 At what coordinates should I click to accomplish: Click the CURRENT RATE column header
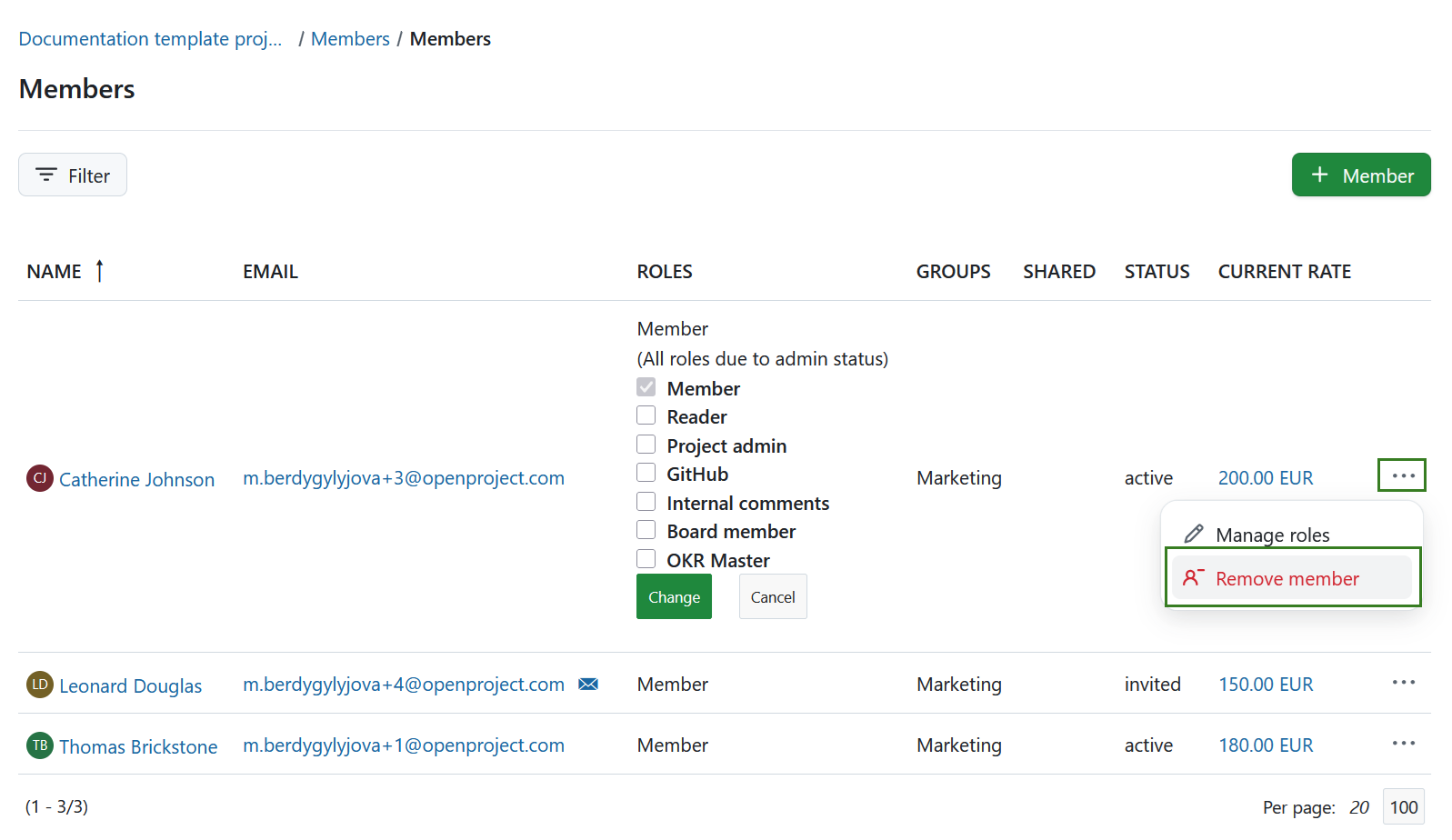[1285, 272]
